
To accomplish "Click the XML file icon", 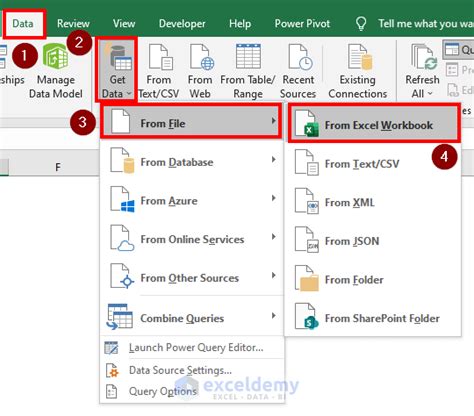I will 307,201.
